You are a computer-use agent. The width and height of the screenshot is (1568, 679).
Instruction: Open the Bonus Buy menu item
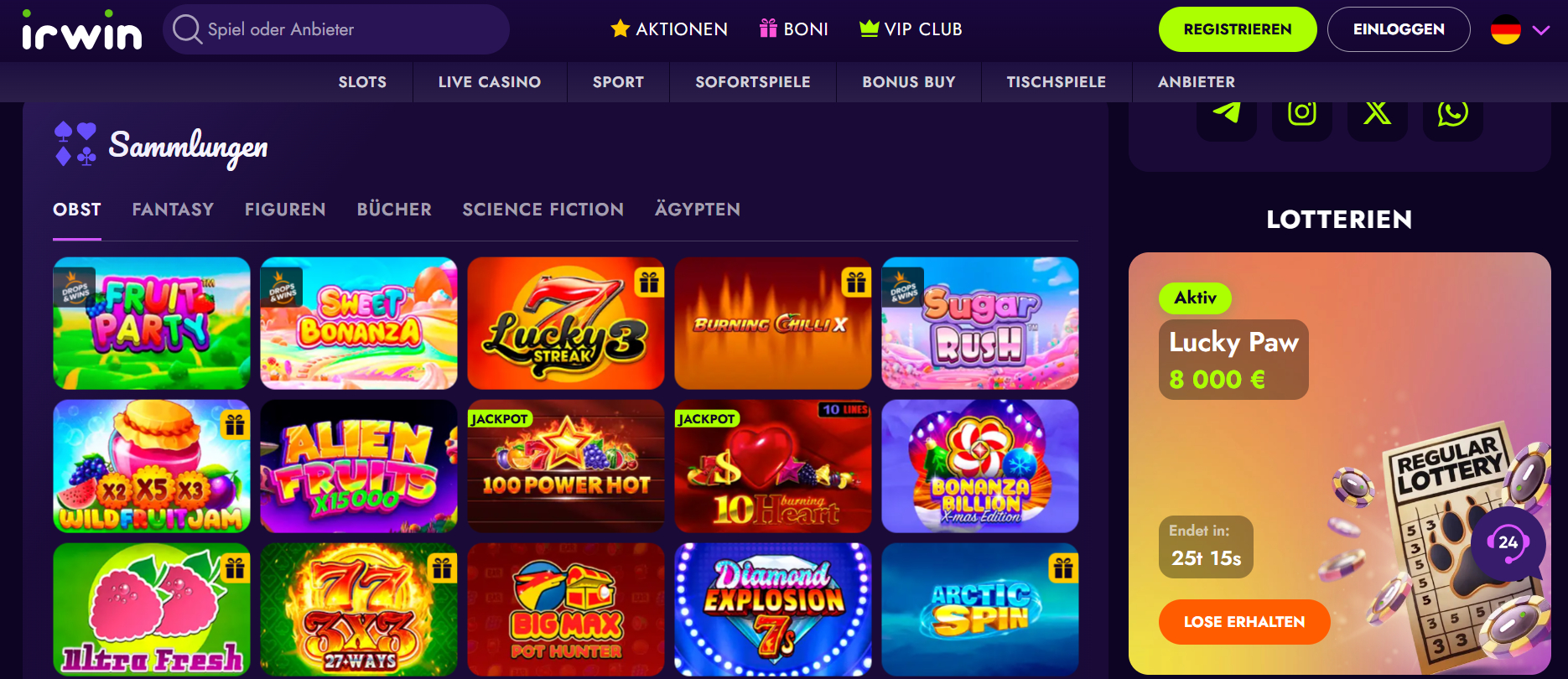[x=909, y=82]
